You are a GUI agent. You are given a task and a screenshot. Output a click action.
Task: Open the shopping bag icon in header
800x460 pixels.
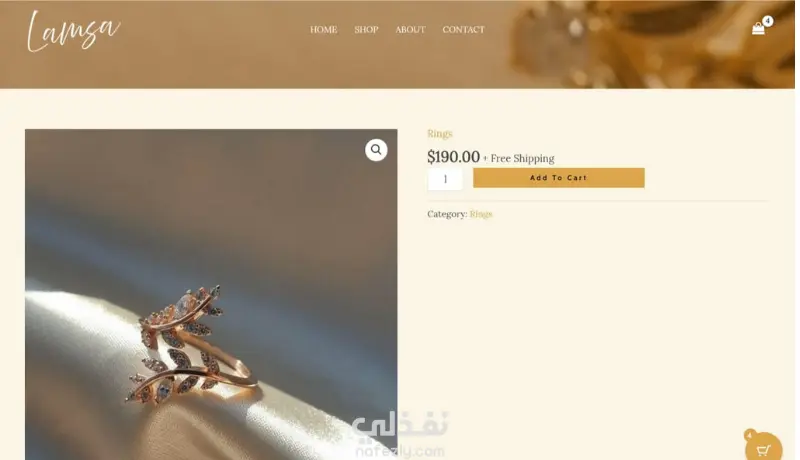[x=758, y=29]
